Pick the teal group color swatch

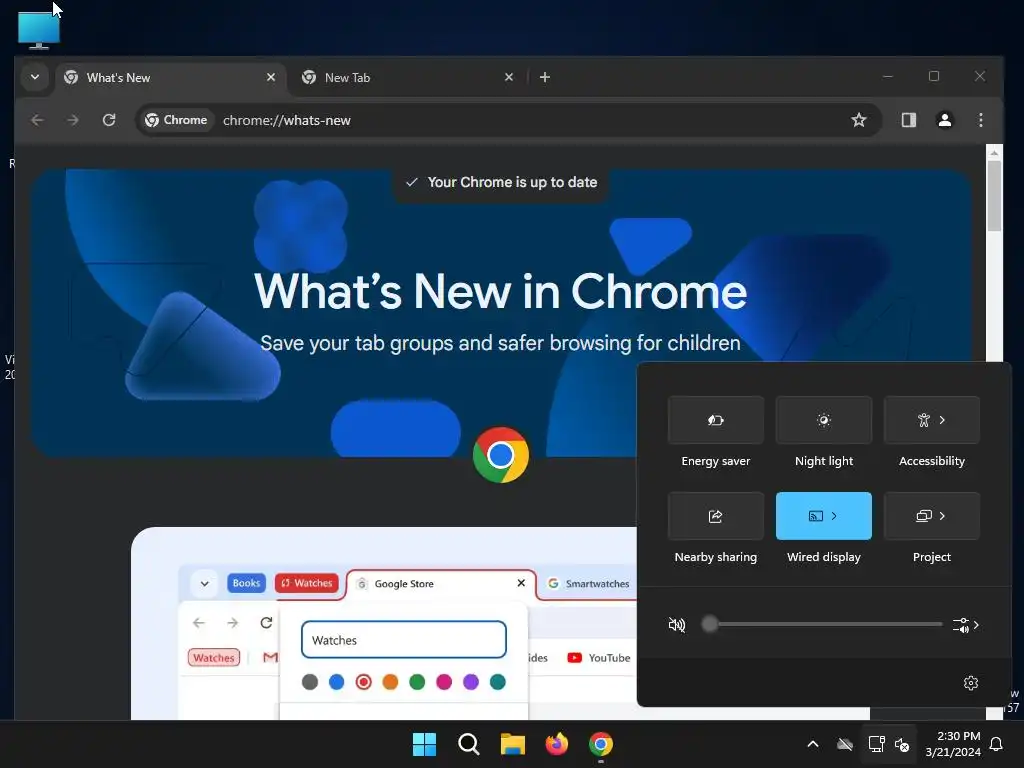click(x=498, y=682)
